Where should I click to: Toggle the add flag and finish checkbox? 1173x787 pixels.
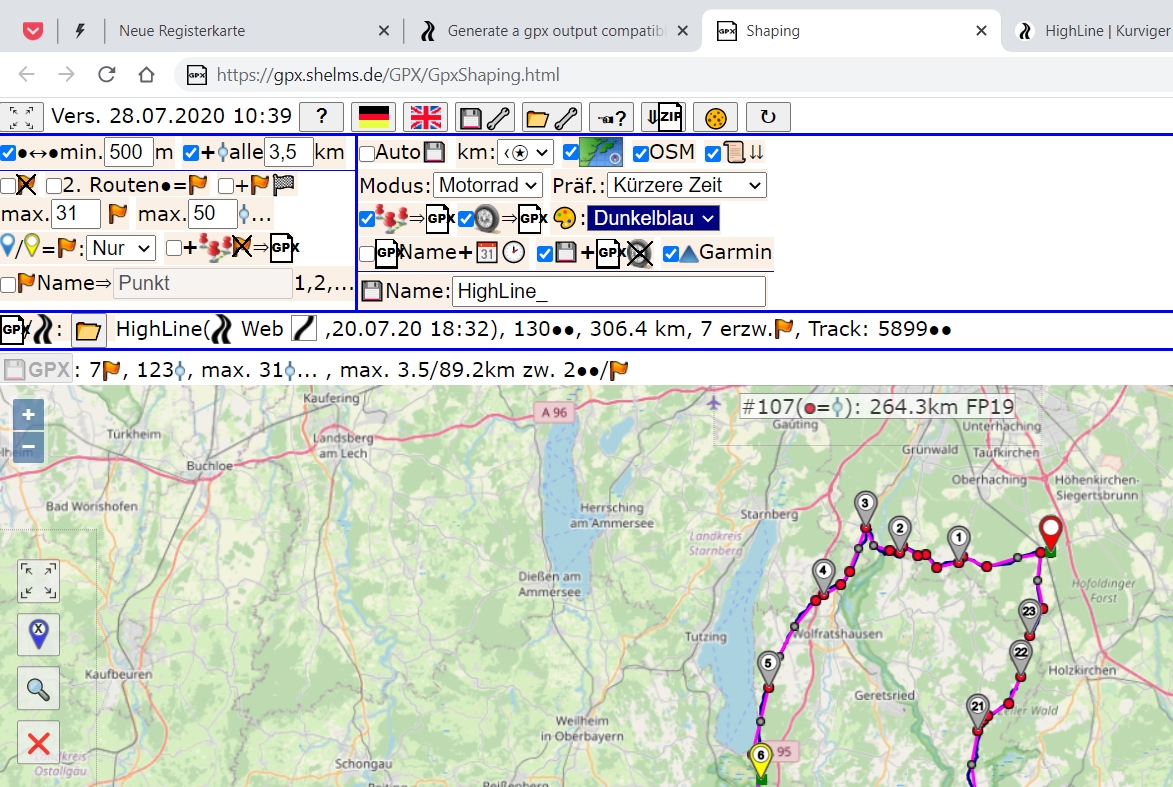[x=225, y=186]
